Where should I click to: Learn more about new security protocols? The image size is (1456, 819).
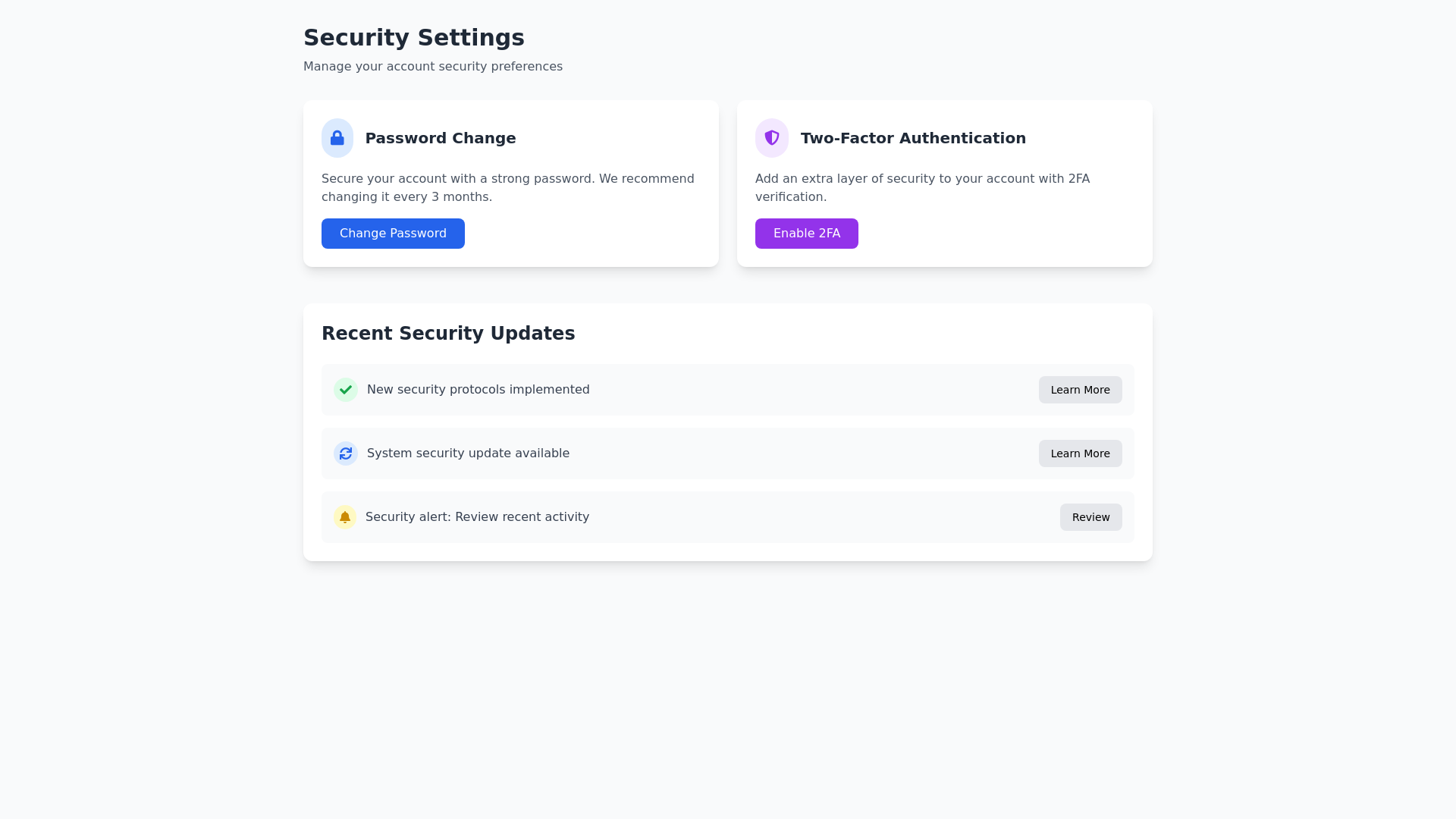tap(1080, 390)
